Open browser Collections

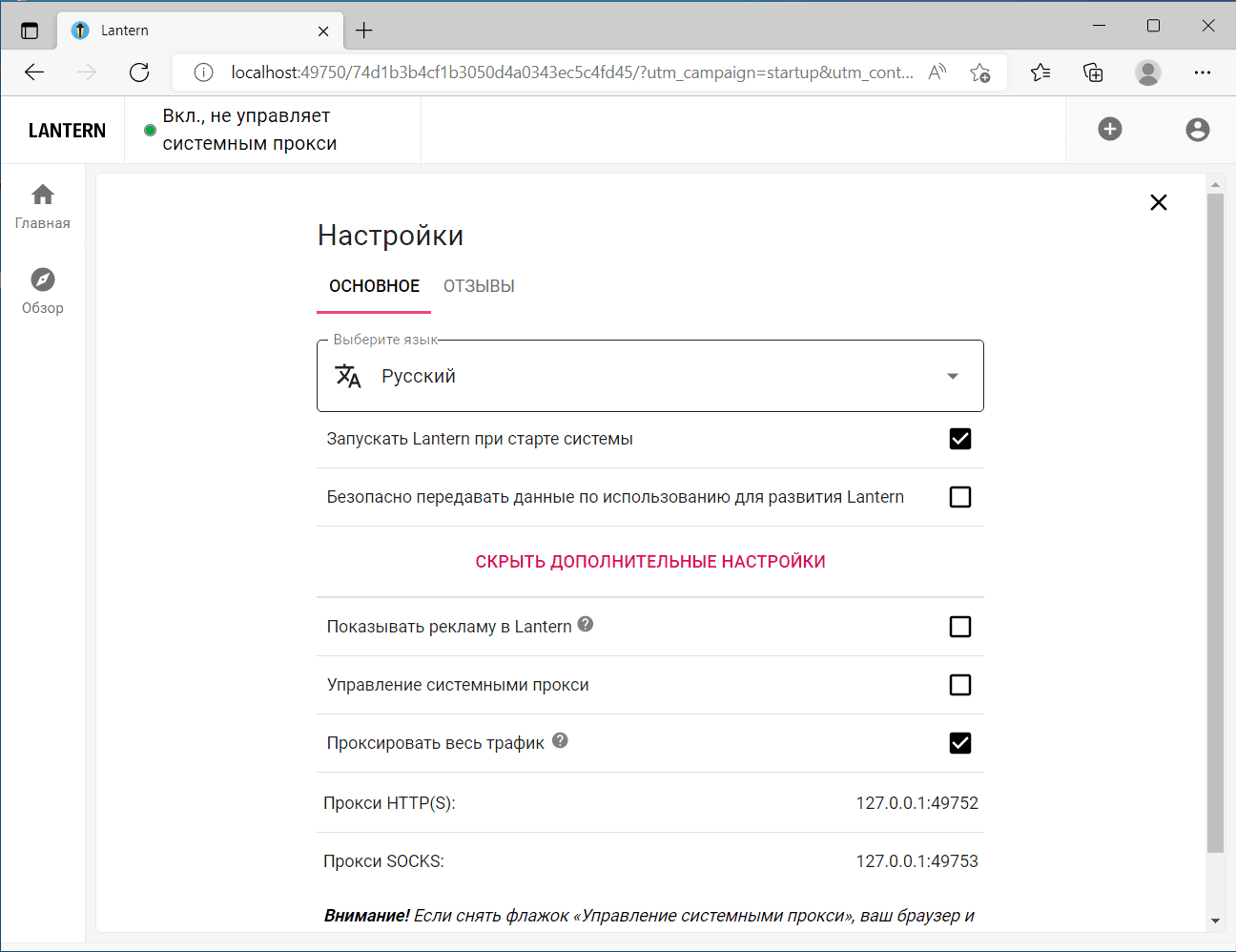click(x=1093, y=72)
